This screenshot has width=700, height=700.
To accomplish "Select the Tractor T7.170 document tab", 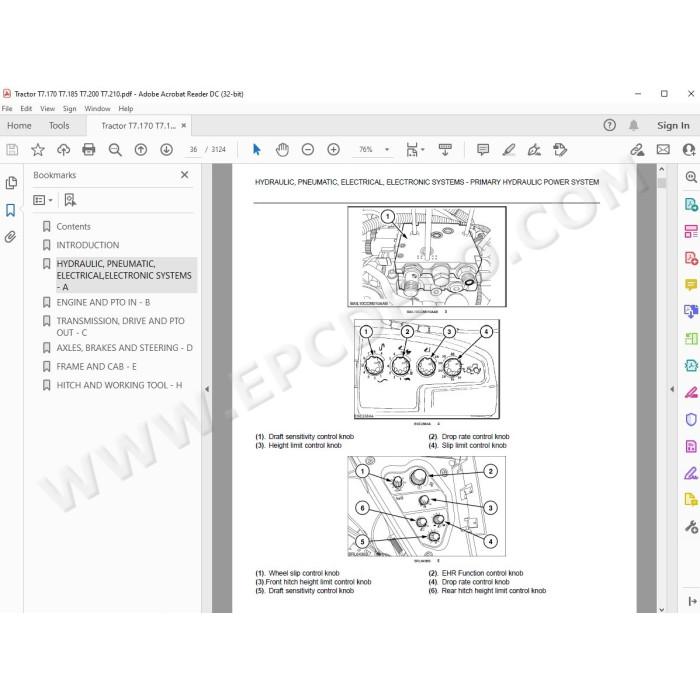I will tap(138, 126).
